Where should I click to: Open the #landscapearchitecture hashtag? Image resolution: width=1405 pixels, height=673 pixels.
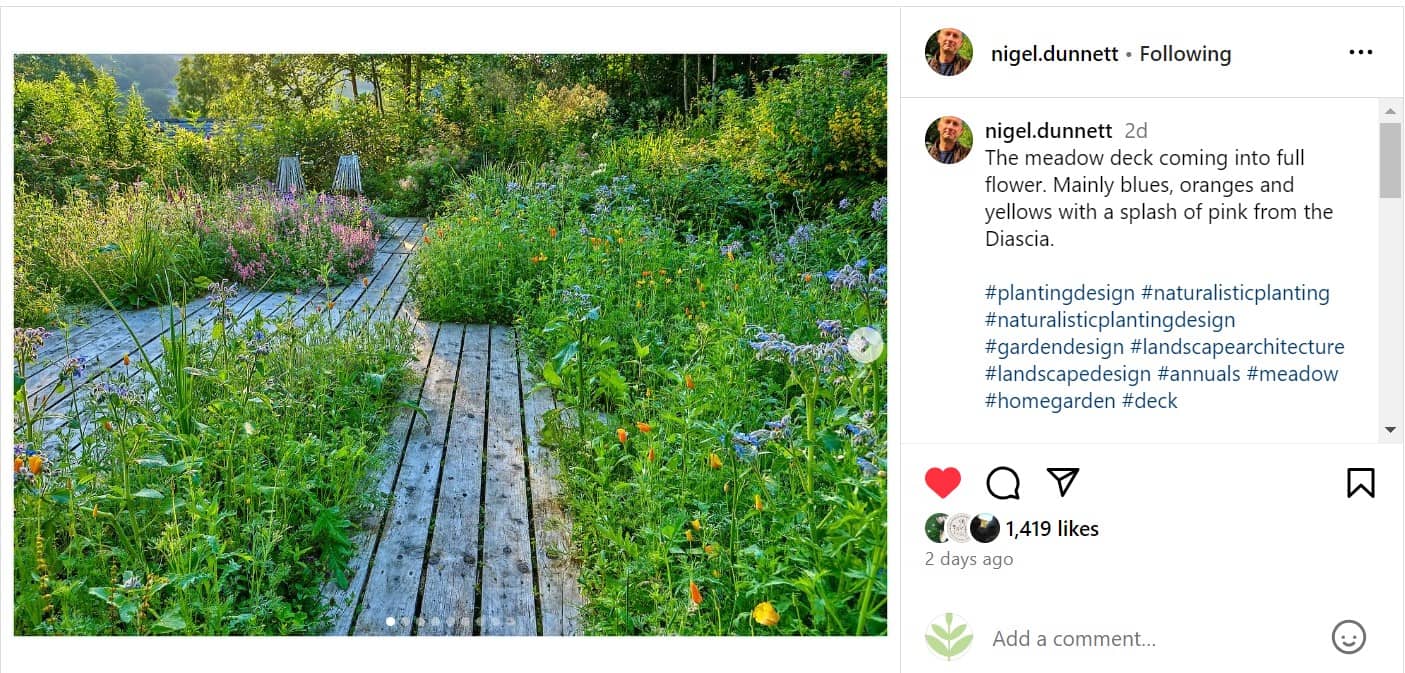[1237, 347]
